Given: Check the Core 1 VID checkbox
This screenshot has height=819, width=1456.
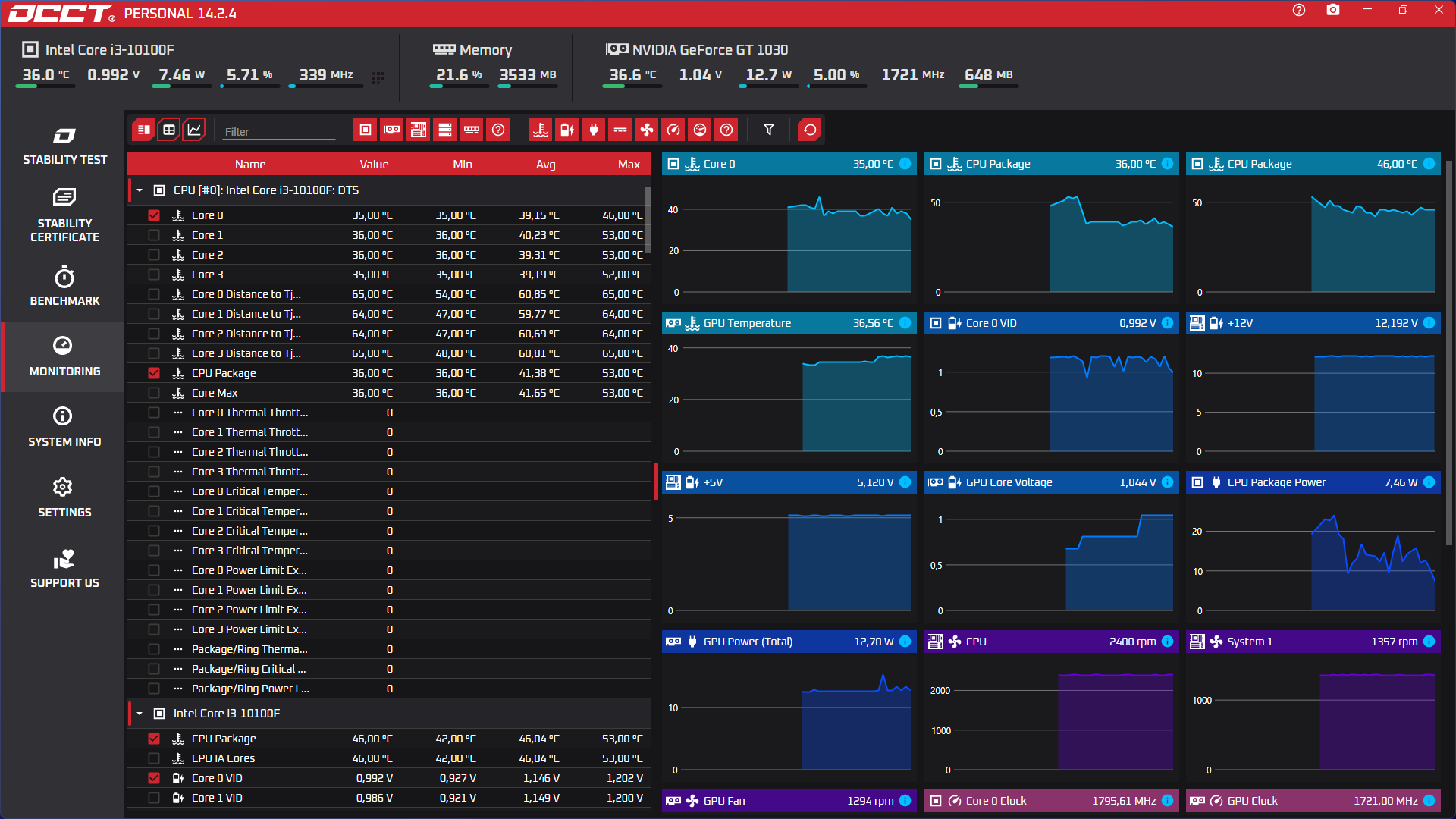Looking at the screenshot, I should pyautogui.click(x=154, y=798).
